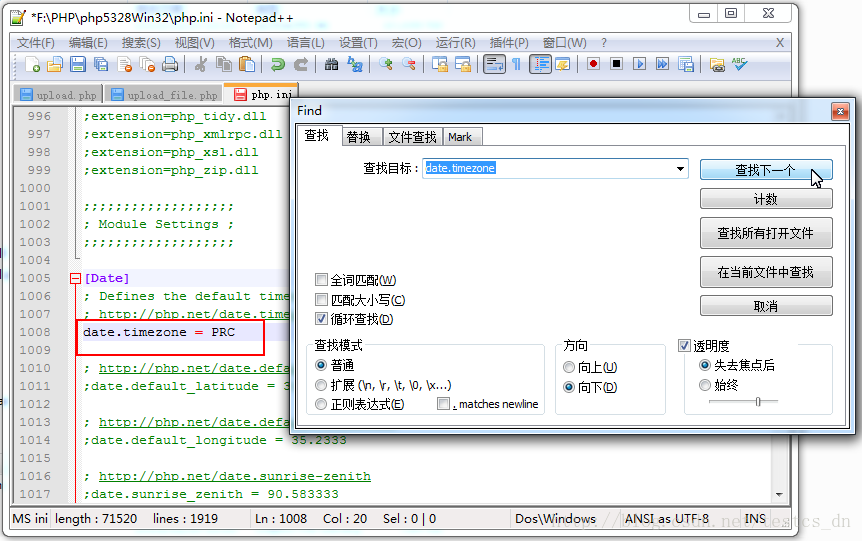Click the Save All icon

pos(101,64)
